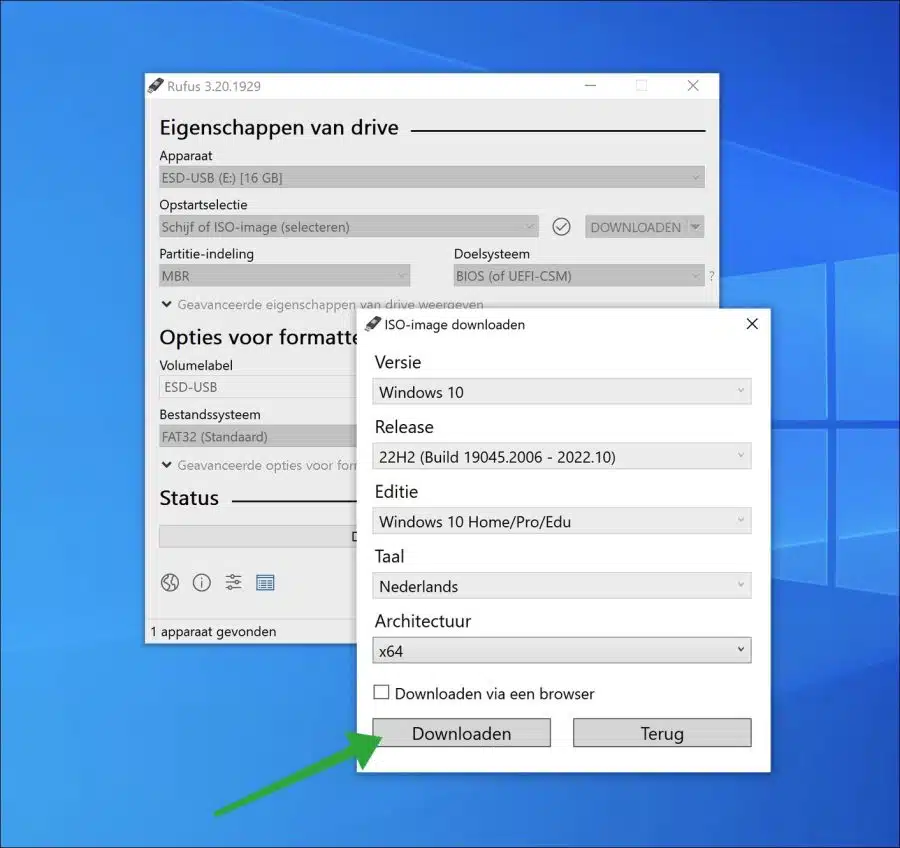Click the Status progress bar
This screenshot has height=848, width=900.
pos(258,536)
